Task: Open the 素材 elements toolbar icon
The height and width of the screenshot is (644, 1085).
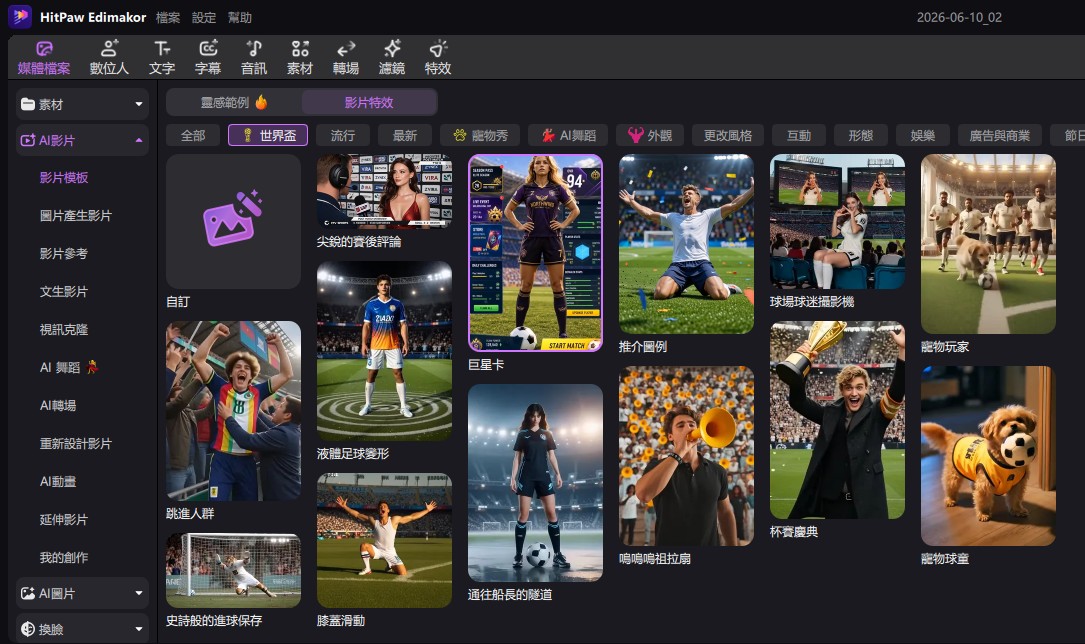Action: coord(300,57)
